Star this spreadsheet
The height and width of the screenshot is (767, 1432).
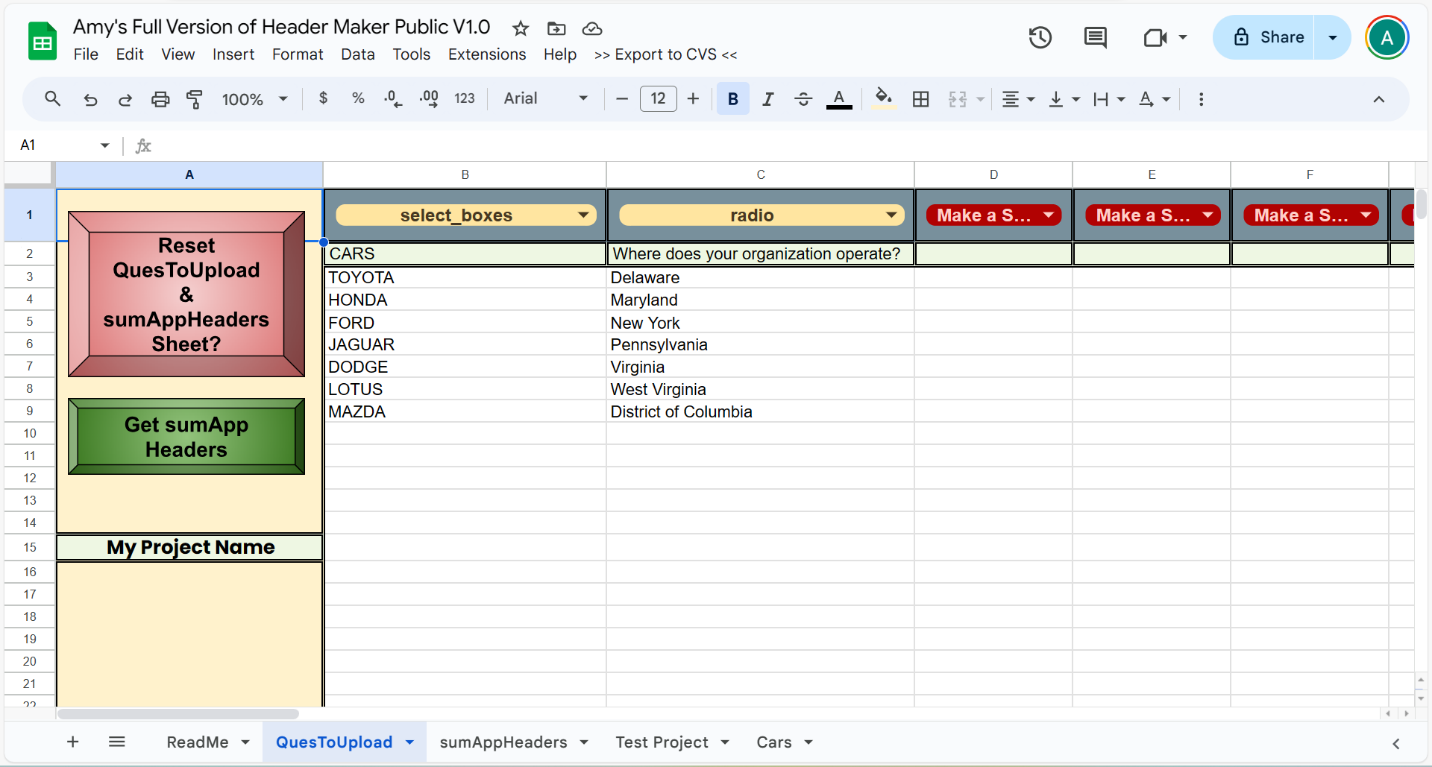pyautogui.click(x=520, y=29)
